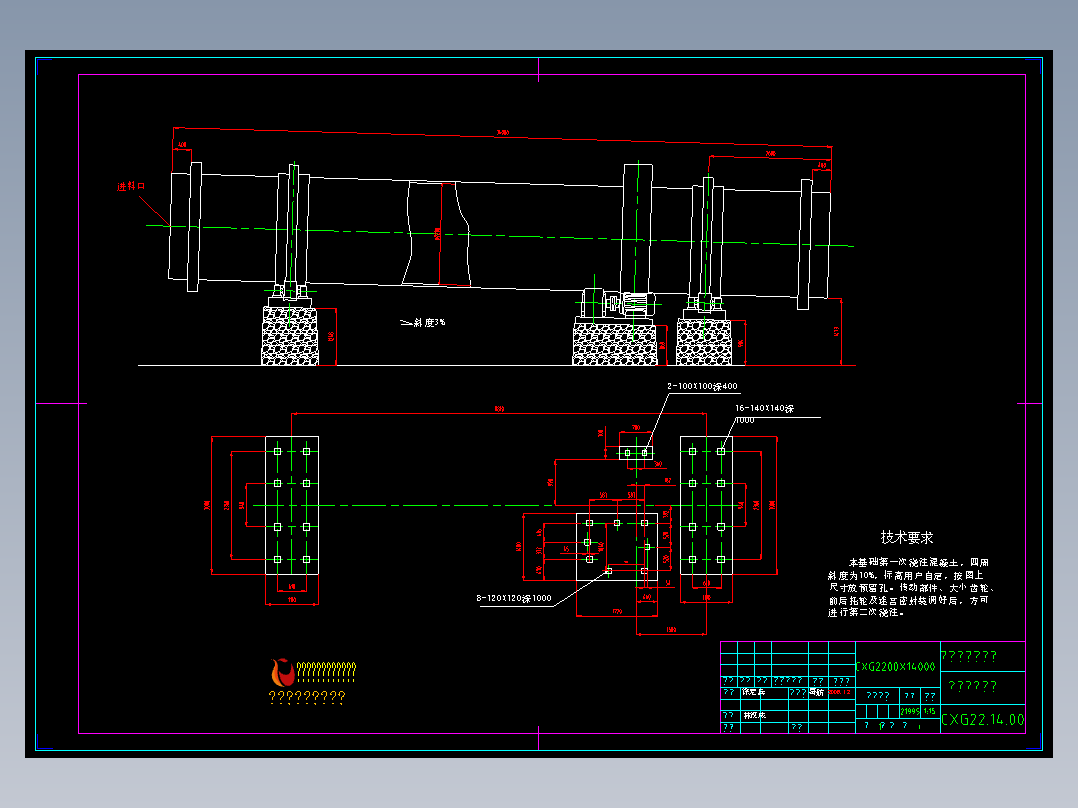The width and height of the screenshot is (1078, 808).
Task: Select the drive foundation plan rectangle
Action: 617,547
